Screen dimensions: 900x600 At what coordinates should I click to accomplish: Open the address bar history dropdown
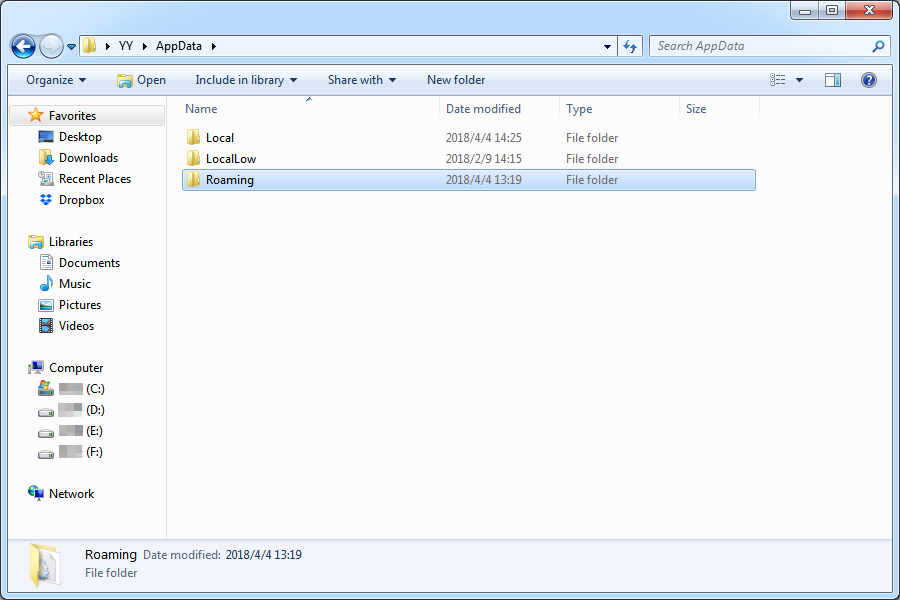click(607, 47)
